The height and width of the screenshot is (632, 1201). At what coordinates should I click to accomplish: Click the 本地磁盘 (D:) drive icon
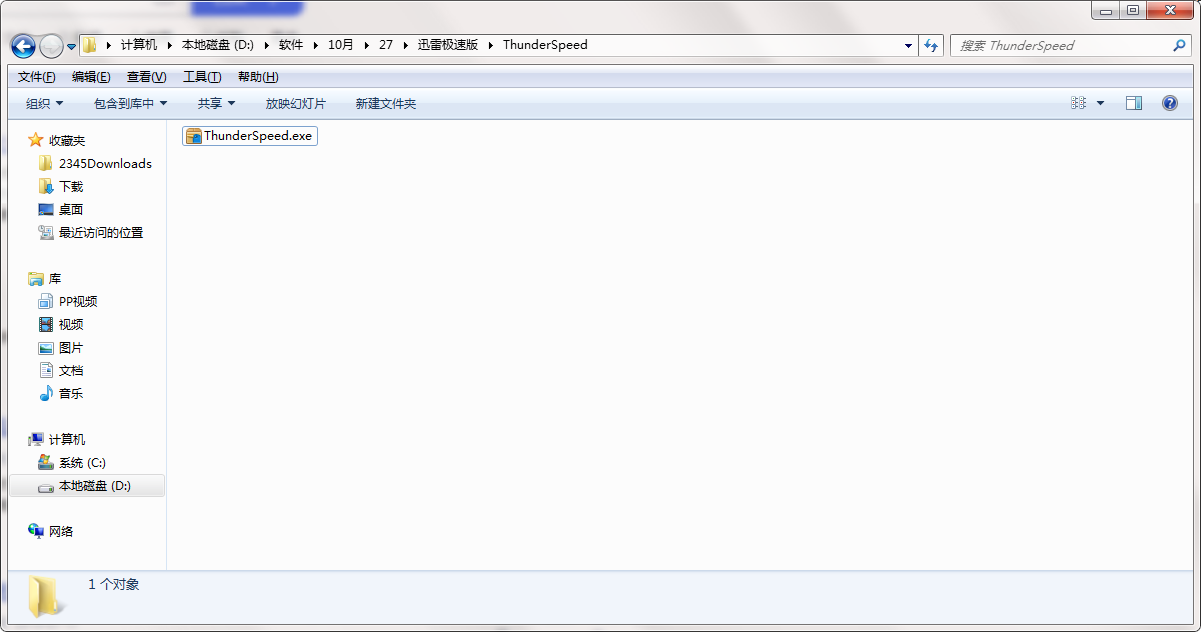pyautogui.click(x=46, y=486)
